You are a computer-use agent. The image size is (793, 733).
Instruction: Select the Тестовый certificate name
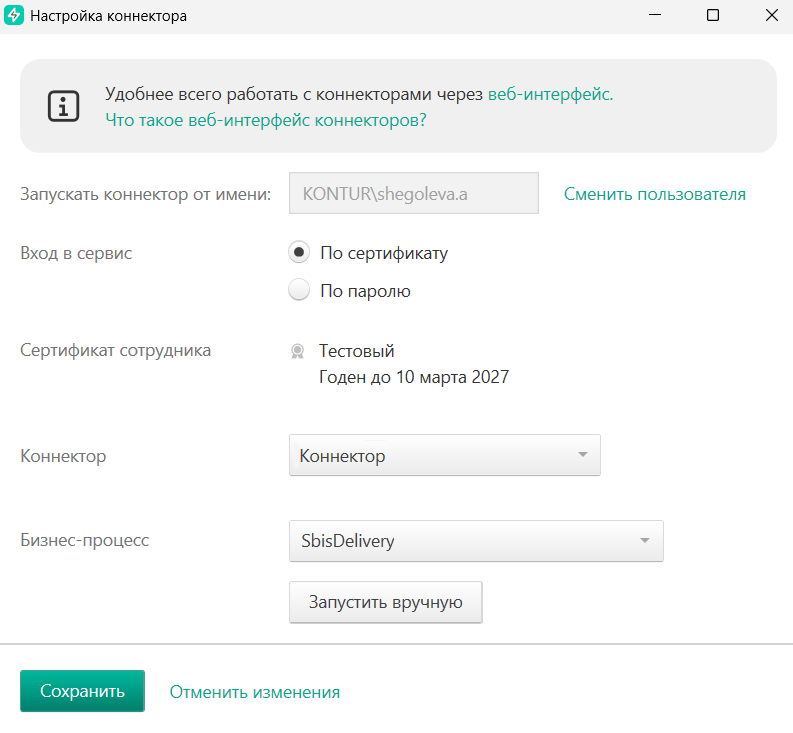356,351
